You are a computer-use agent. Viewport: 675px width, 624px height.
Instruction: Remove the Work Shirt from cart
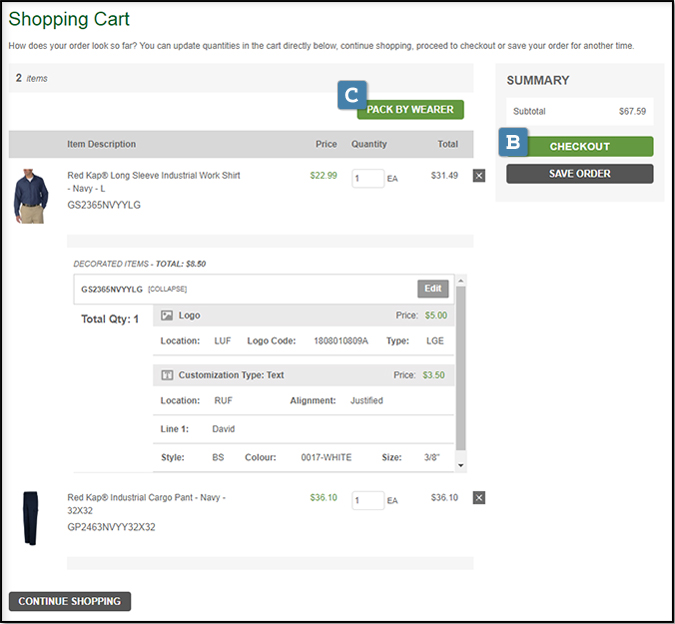pyautogui.click(x=478, y=176)
